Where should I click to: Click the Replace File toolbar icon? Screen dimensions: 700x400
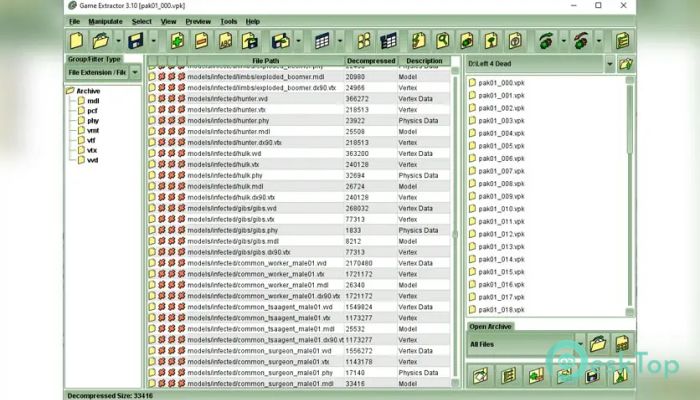(x=250, y=41)
